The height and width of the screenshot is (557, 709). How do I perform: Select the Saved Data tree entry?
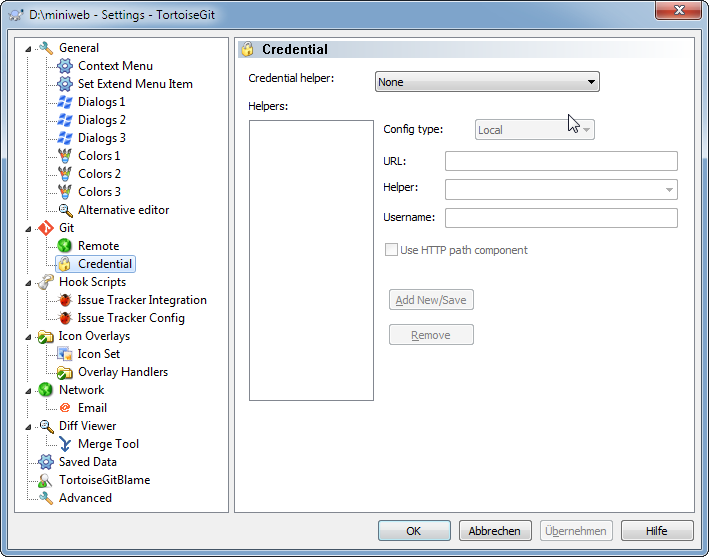(88, 462)
